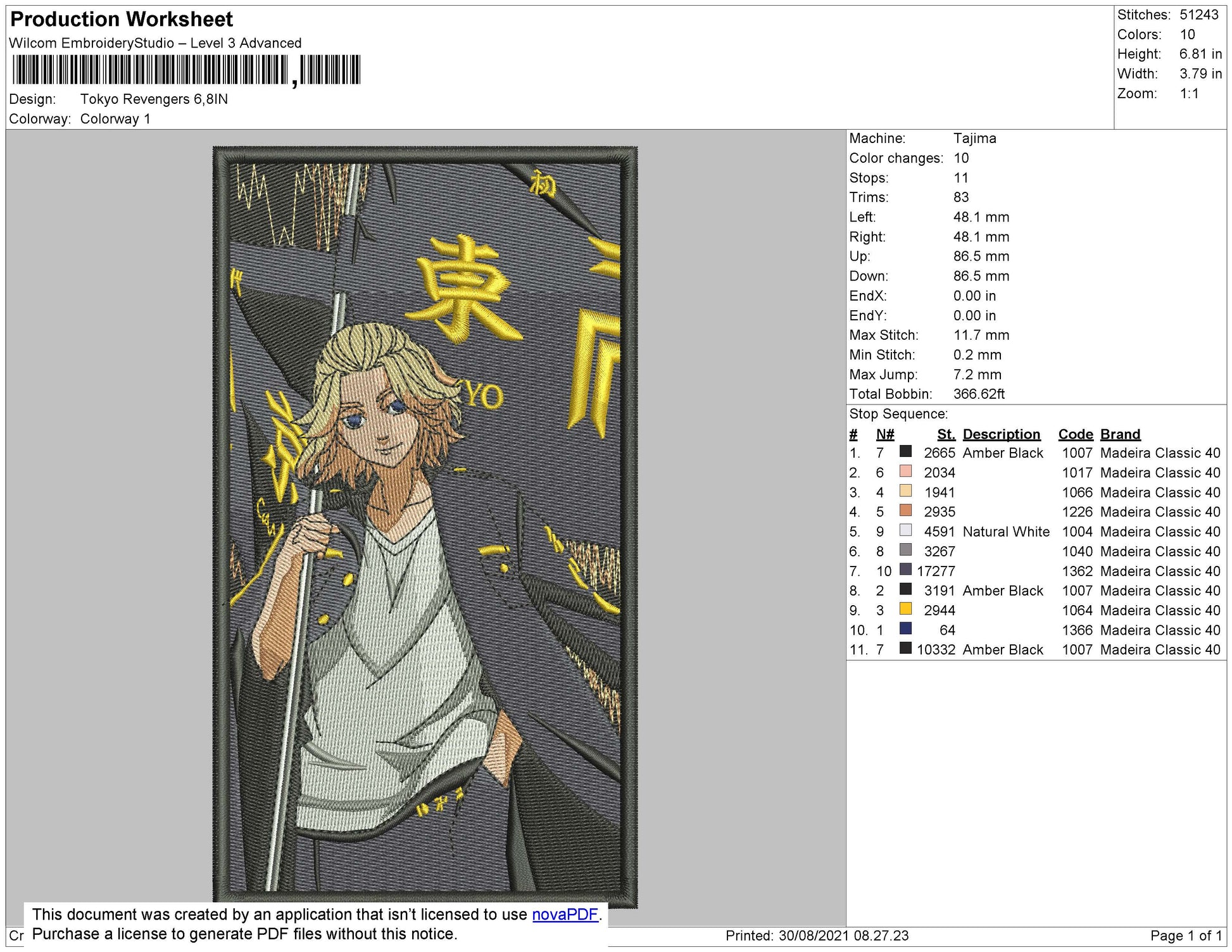The width and height of the screenshot is (1232, 952).
Task: Click the novaPDF hyperlink
Action: [x=565, y=915]
